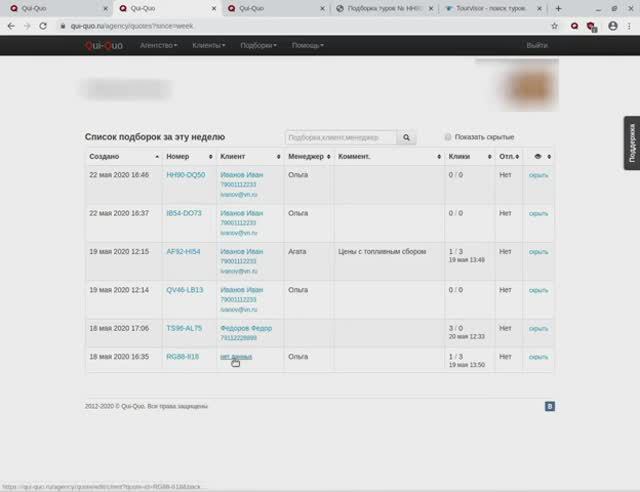Click the '19 мая 2020 12:15' date cell

(x=119, y=252)
